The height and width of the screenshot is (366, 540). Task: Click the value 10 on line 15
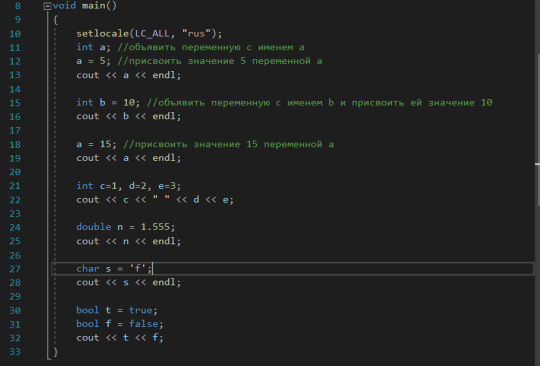click(x=129, y=102)
